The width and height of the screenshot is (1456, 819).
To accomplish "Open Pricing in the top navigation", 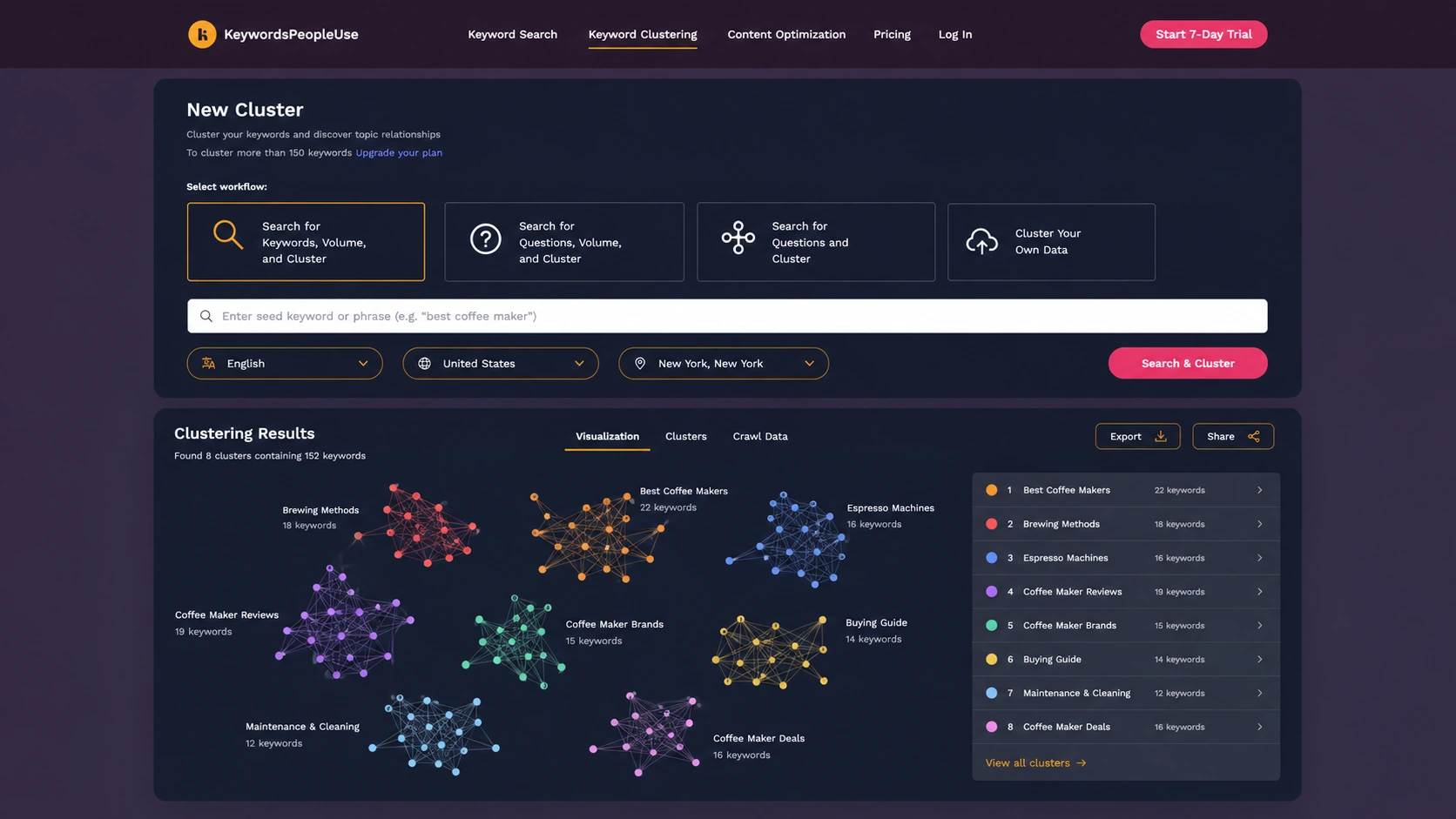I will 892,34.
